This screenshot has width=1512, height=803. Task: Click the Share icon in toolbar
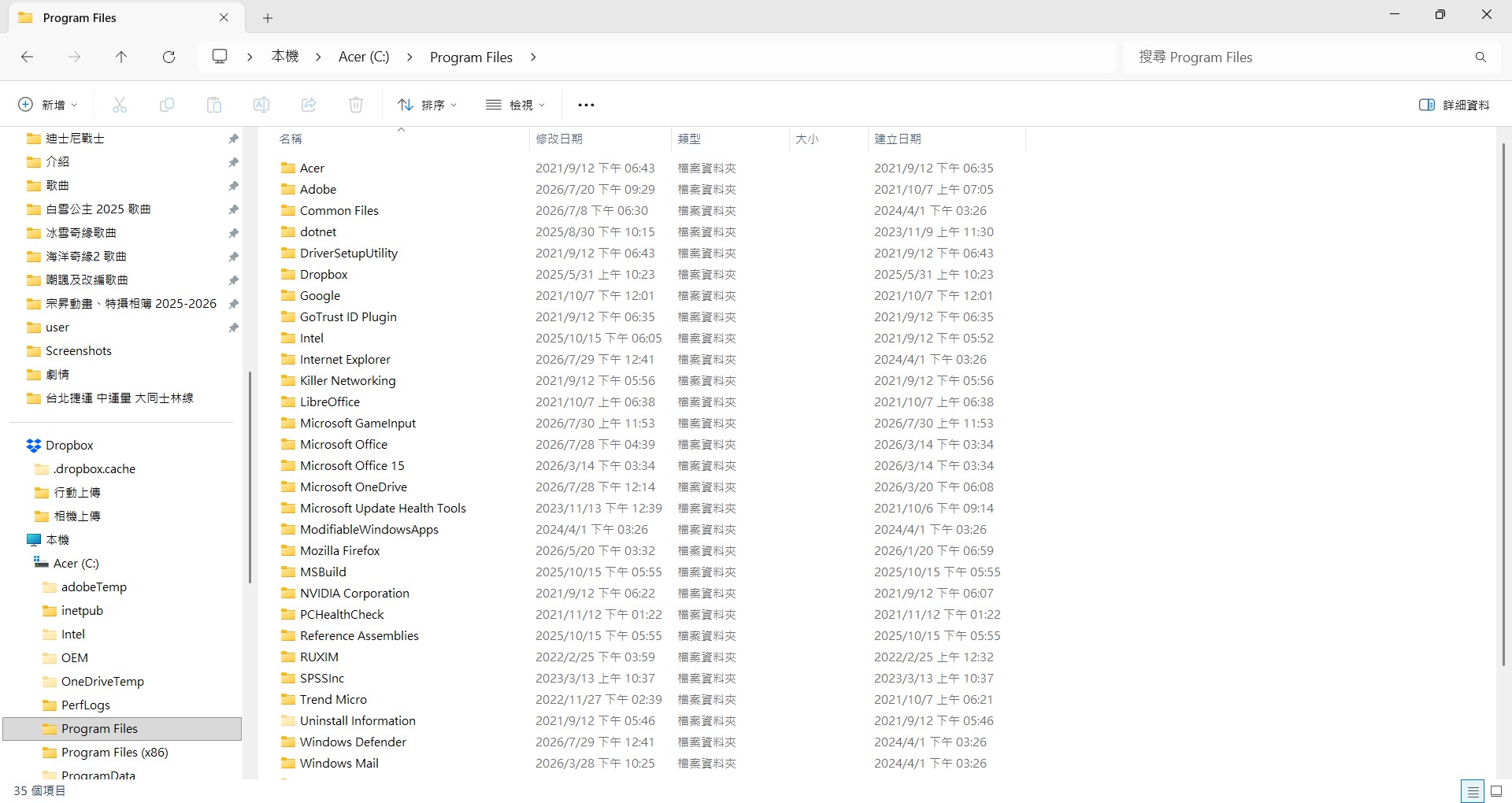pos(309,105)
